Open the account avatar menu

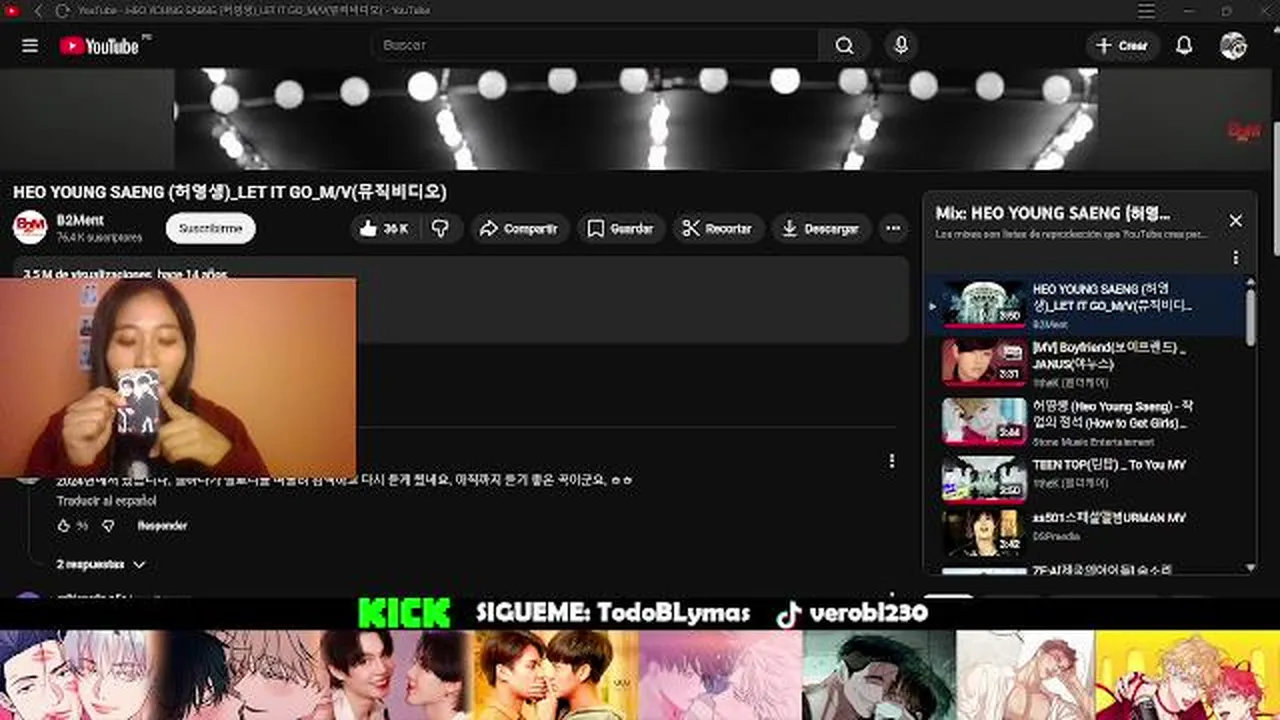tap(1233, 46)
